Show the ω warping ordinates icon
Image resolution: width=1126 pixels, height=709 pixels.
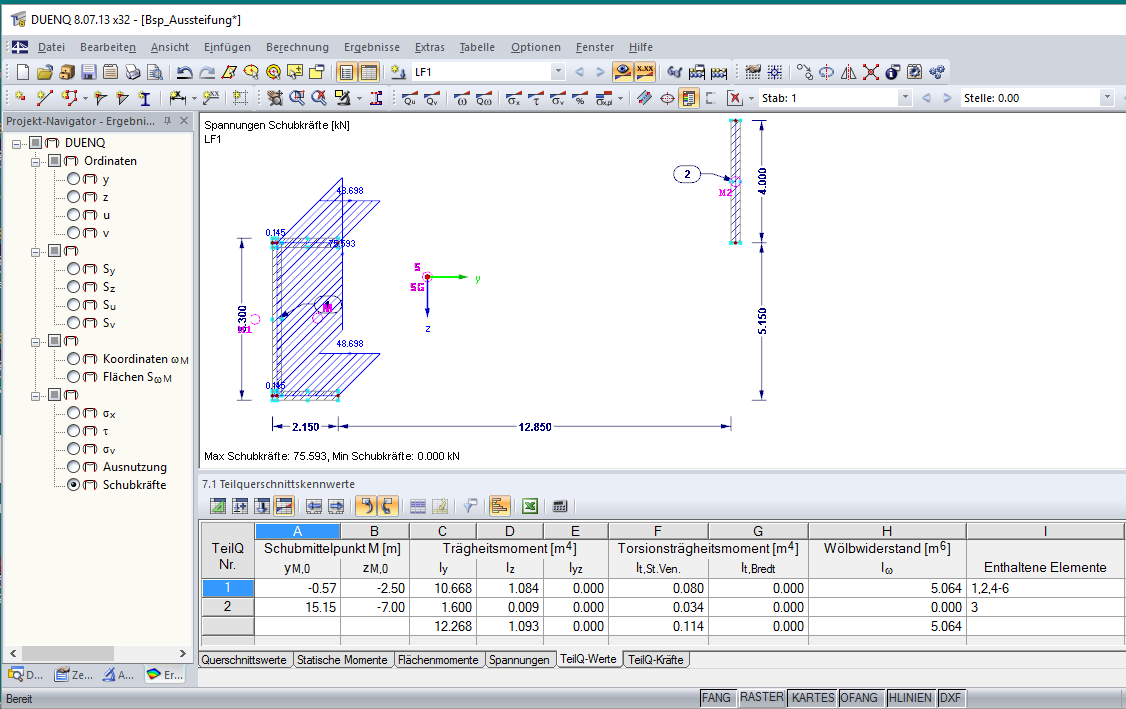[x=462, y=98]
